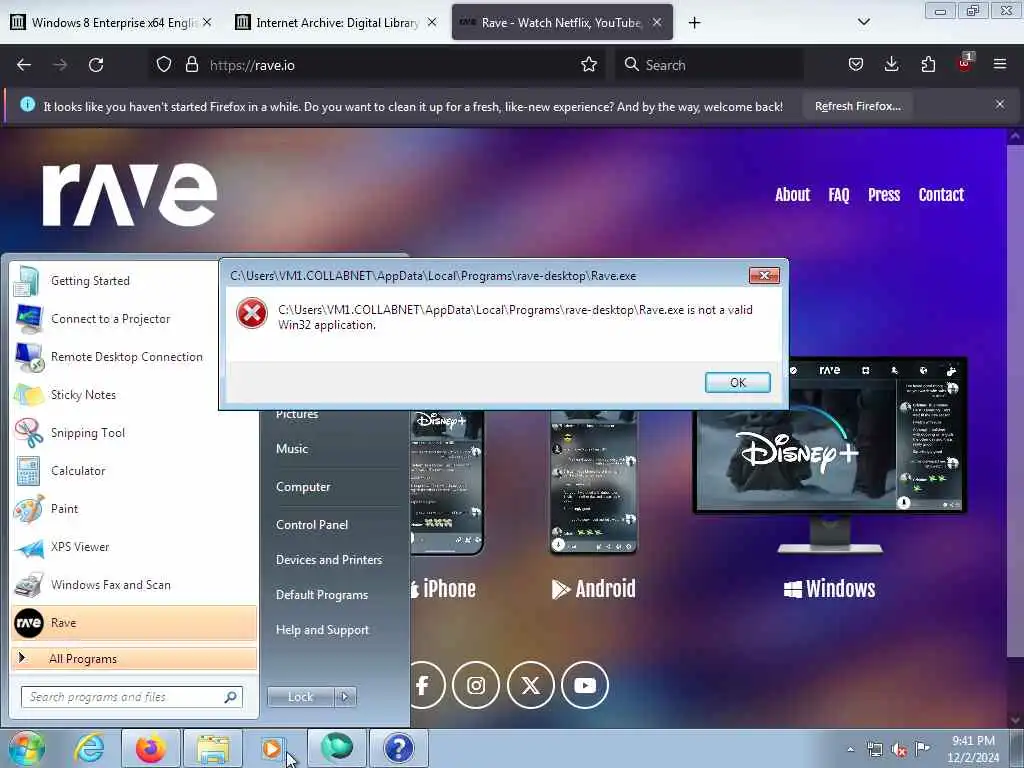This screenshot has width=1024, height=768.
Task: Launch XPS Viewer
Action: pos(134,547)
